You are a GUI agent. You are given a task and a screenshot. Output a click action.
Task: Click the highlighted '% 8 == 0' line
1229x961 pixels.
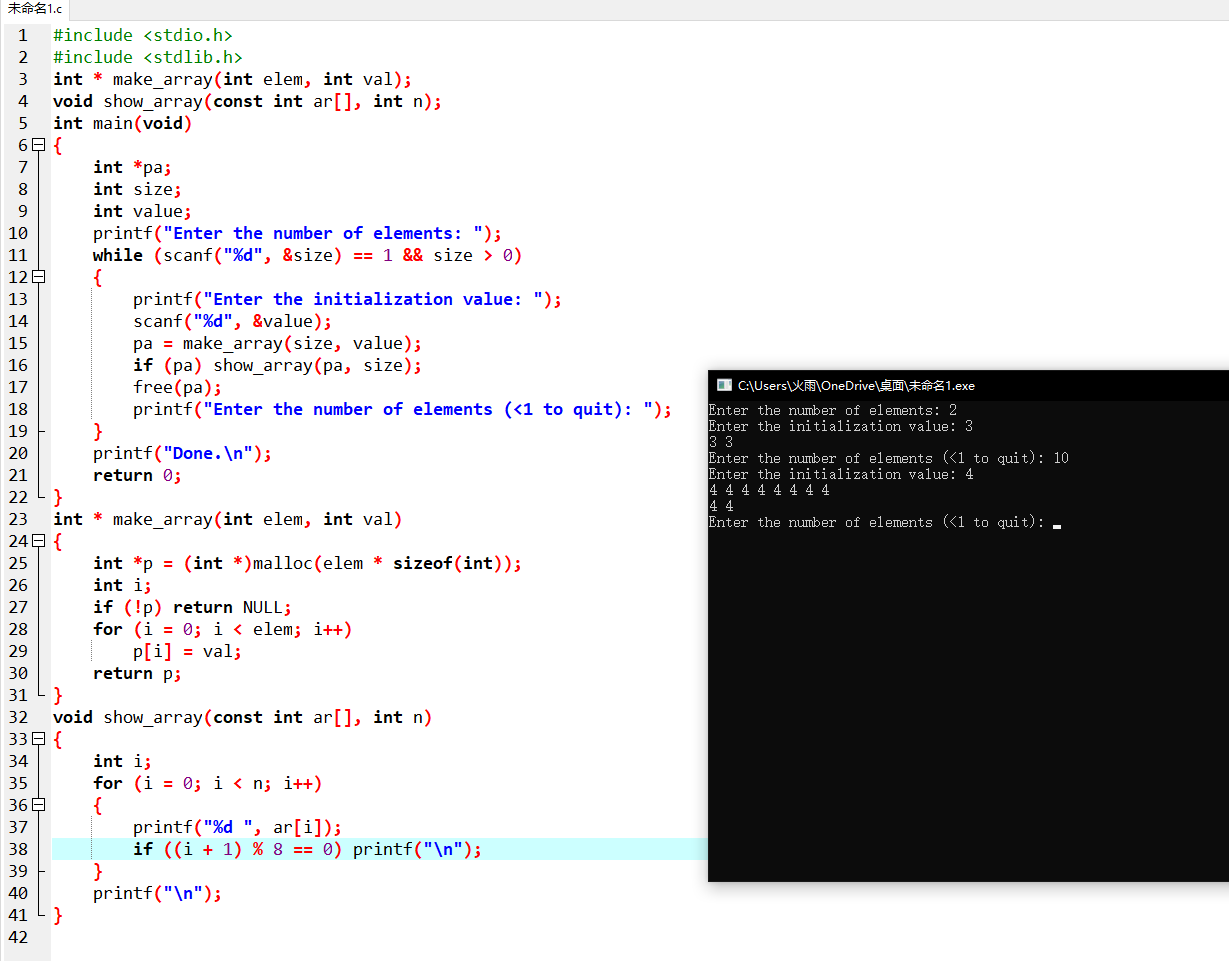pyautogui.click(x=308, y=849)
